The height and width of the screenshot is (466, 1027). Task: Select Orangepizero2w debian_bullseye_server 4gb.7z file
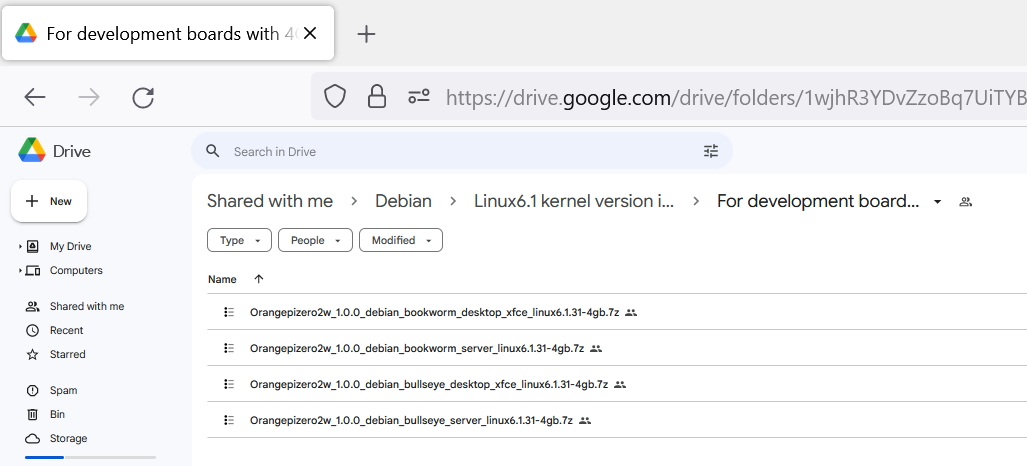point(411,421)
